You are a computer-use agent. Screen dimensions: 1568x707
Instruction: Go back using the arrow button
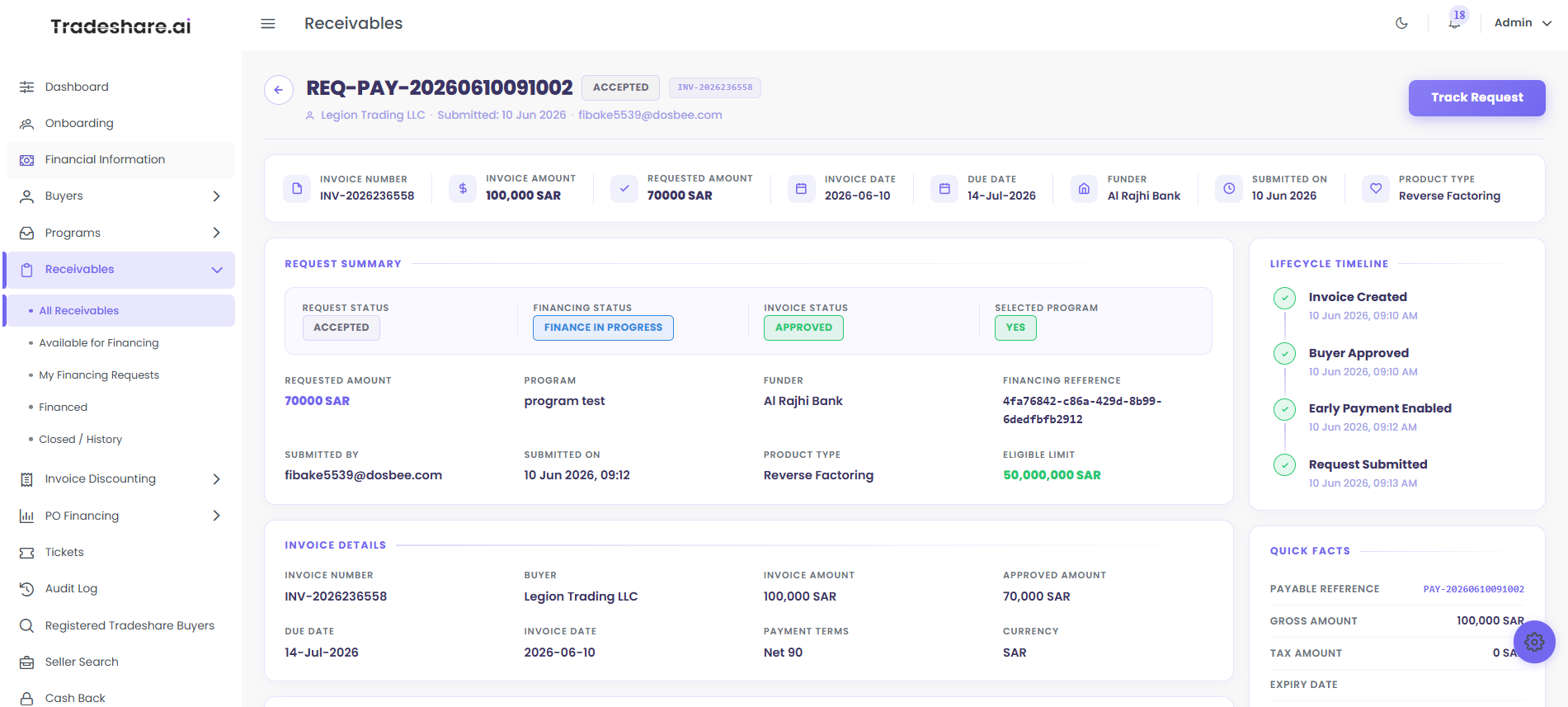tap(279, 90)
